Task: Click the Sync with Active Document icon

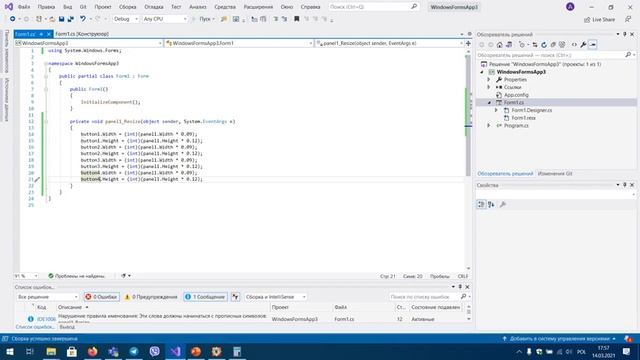Action: (x=535, y=45)
